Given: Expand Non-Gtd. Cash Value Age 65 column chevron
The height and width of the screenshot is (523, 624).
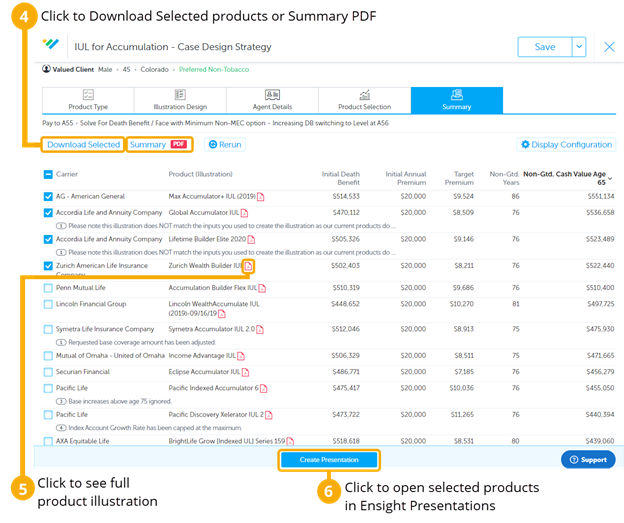Looking at the screenshot, I should (610, 178).
